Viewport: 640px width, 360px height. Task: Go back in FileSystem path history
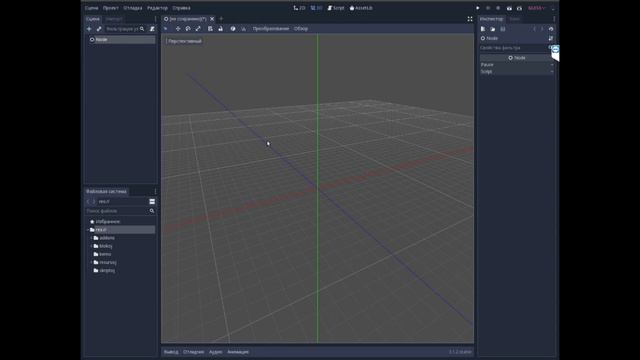tap(88, 202)
